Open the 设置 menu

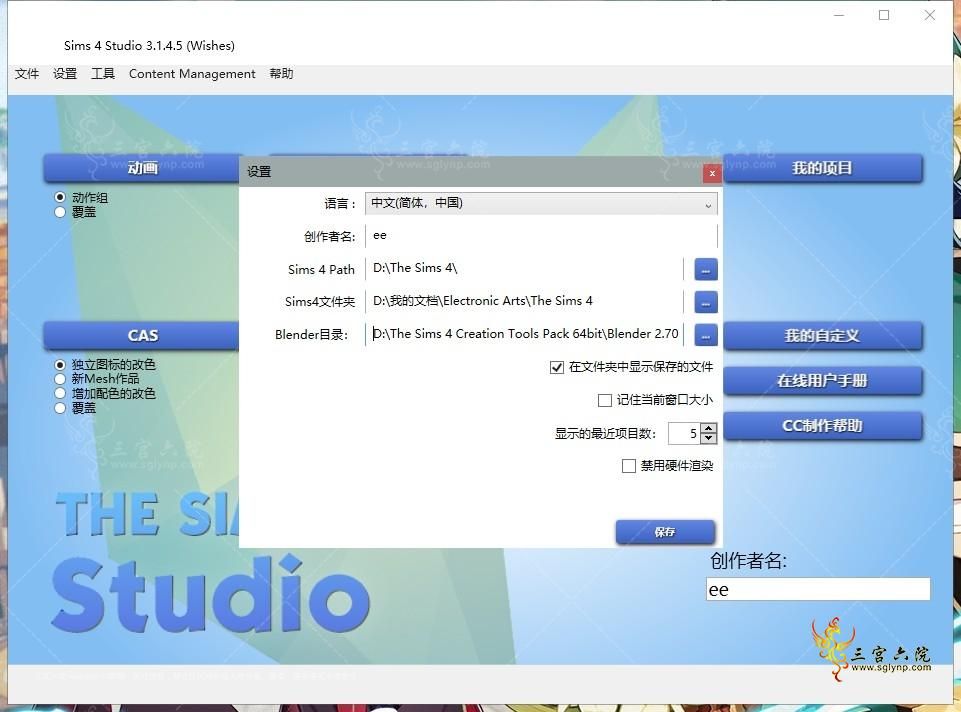pyautogui.click(x=65, y=74)
